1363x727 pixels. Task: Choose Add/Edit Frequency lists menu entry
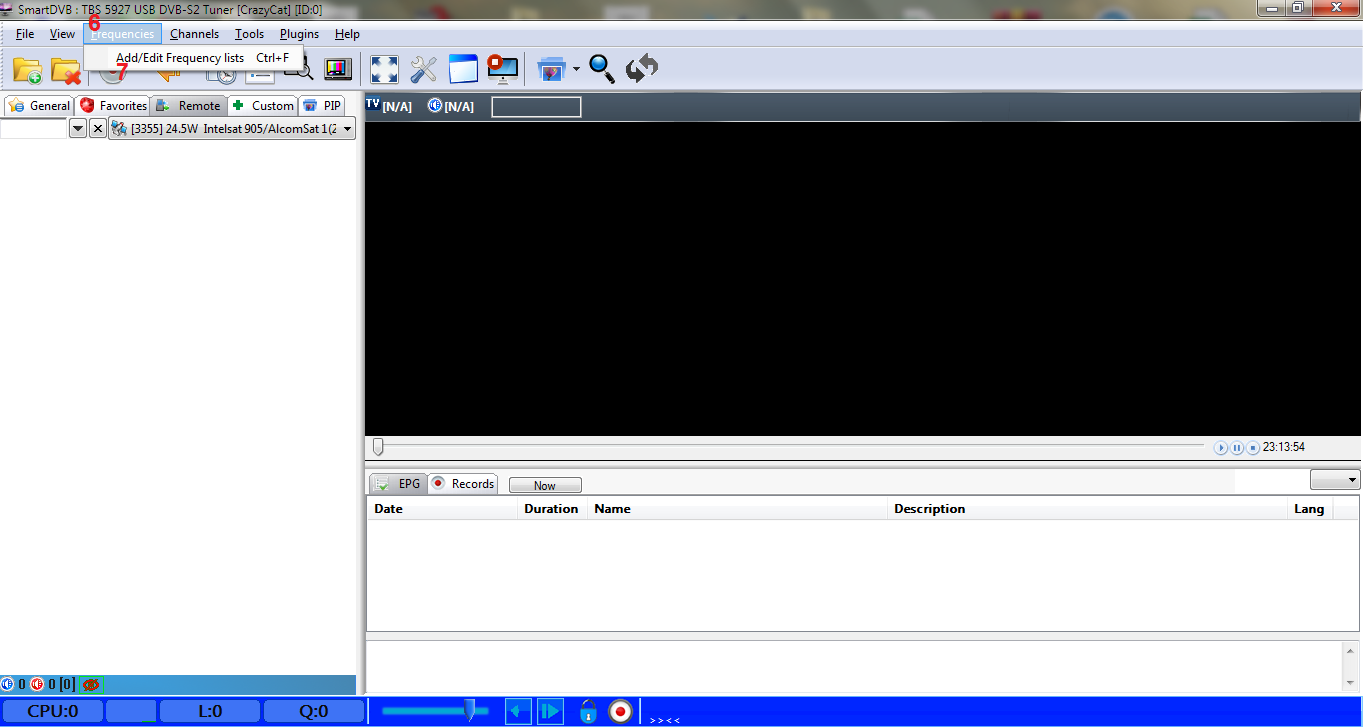(194, 58)
